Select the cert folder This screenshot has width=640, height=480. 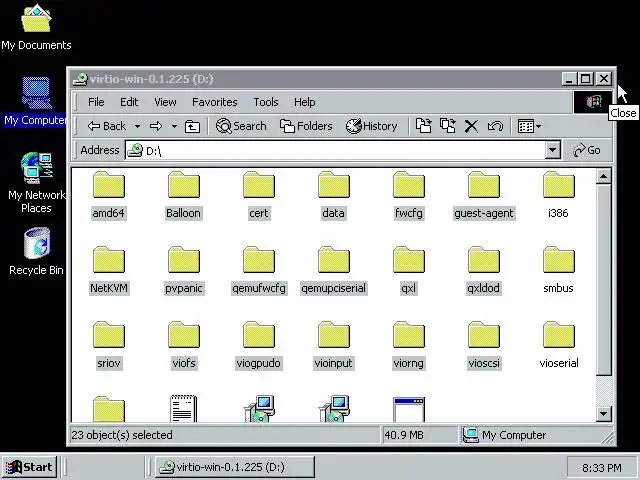tap(259, 196)
